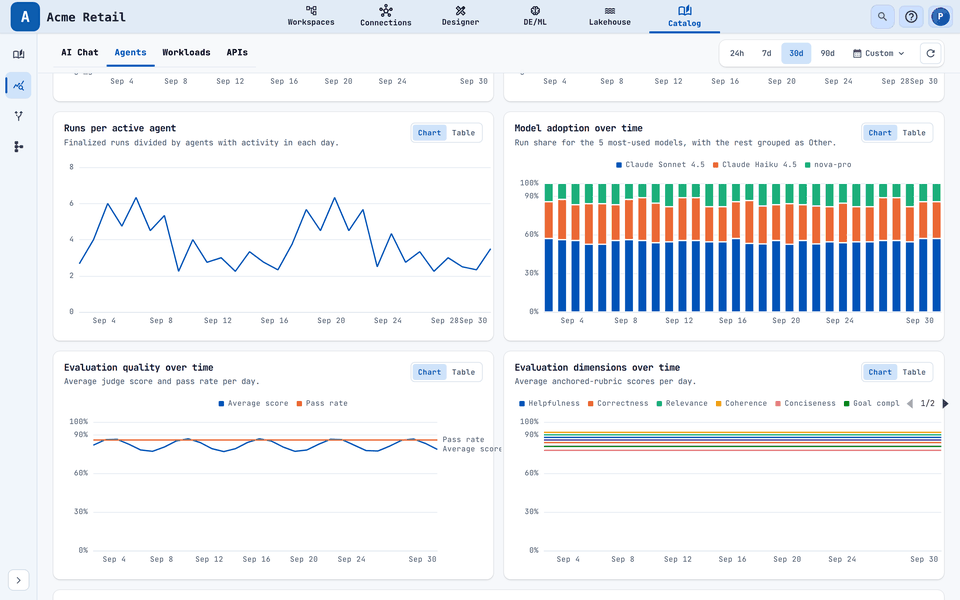Refresh the dashboard data
The image size is (960, 600).
coord(931,53)
